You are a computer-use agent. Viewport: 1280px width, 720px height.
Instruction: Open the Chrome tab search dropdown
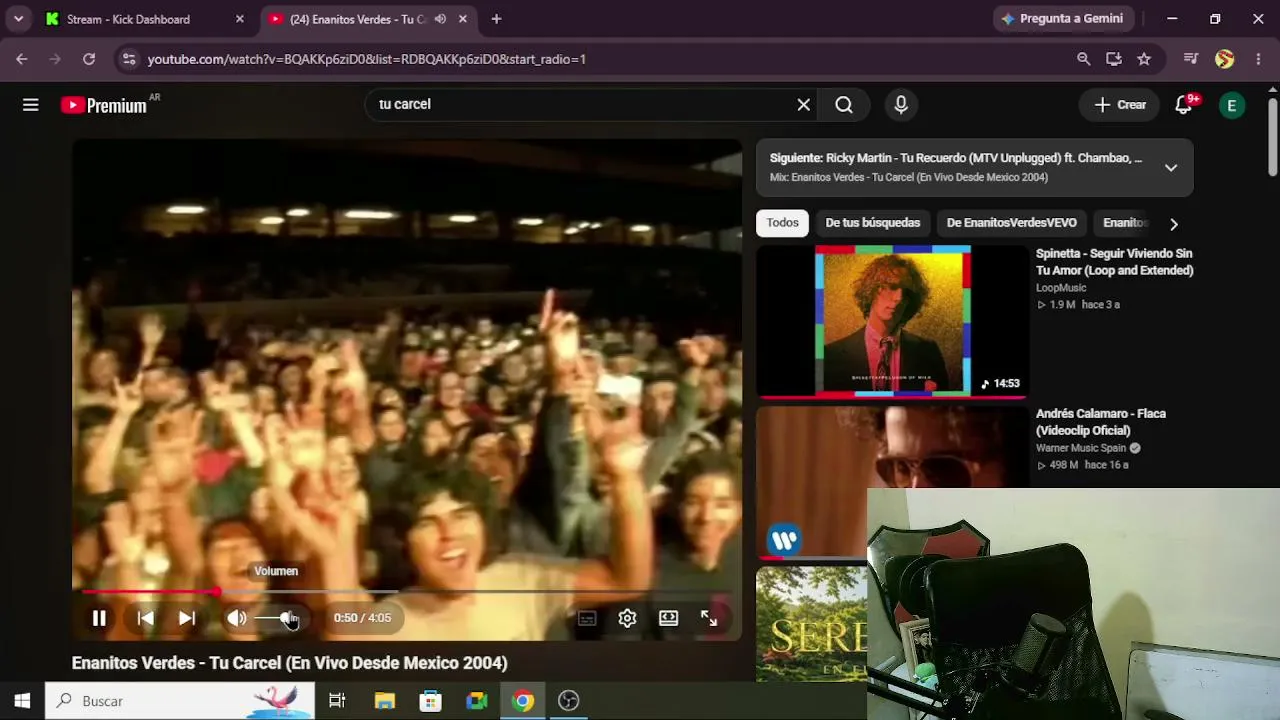18,19
